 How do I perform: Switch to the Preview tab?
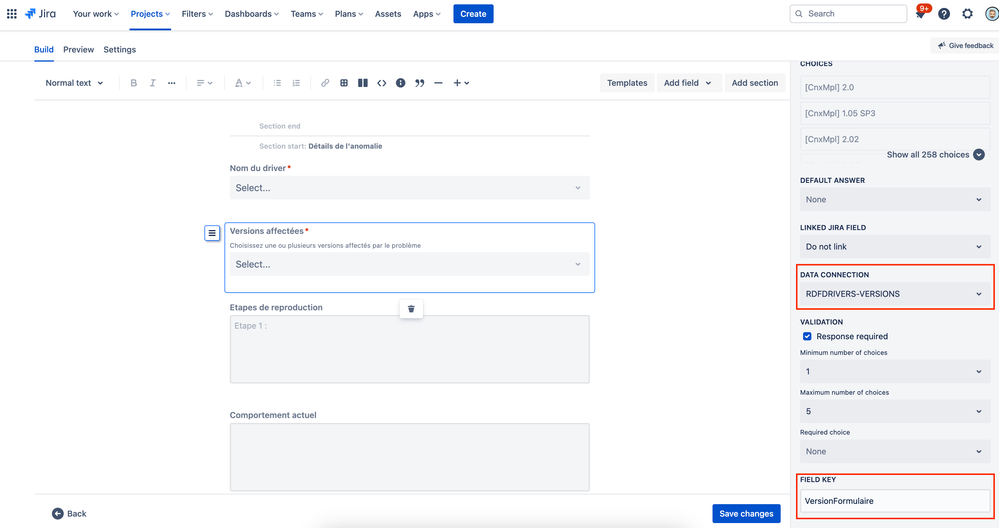78,50
